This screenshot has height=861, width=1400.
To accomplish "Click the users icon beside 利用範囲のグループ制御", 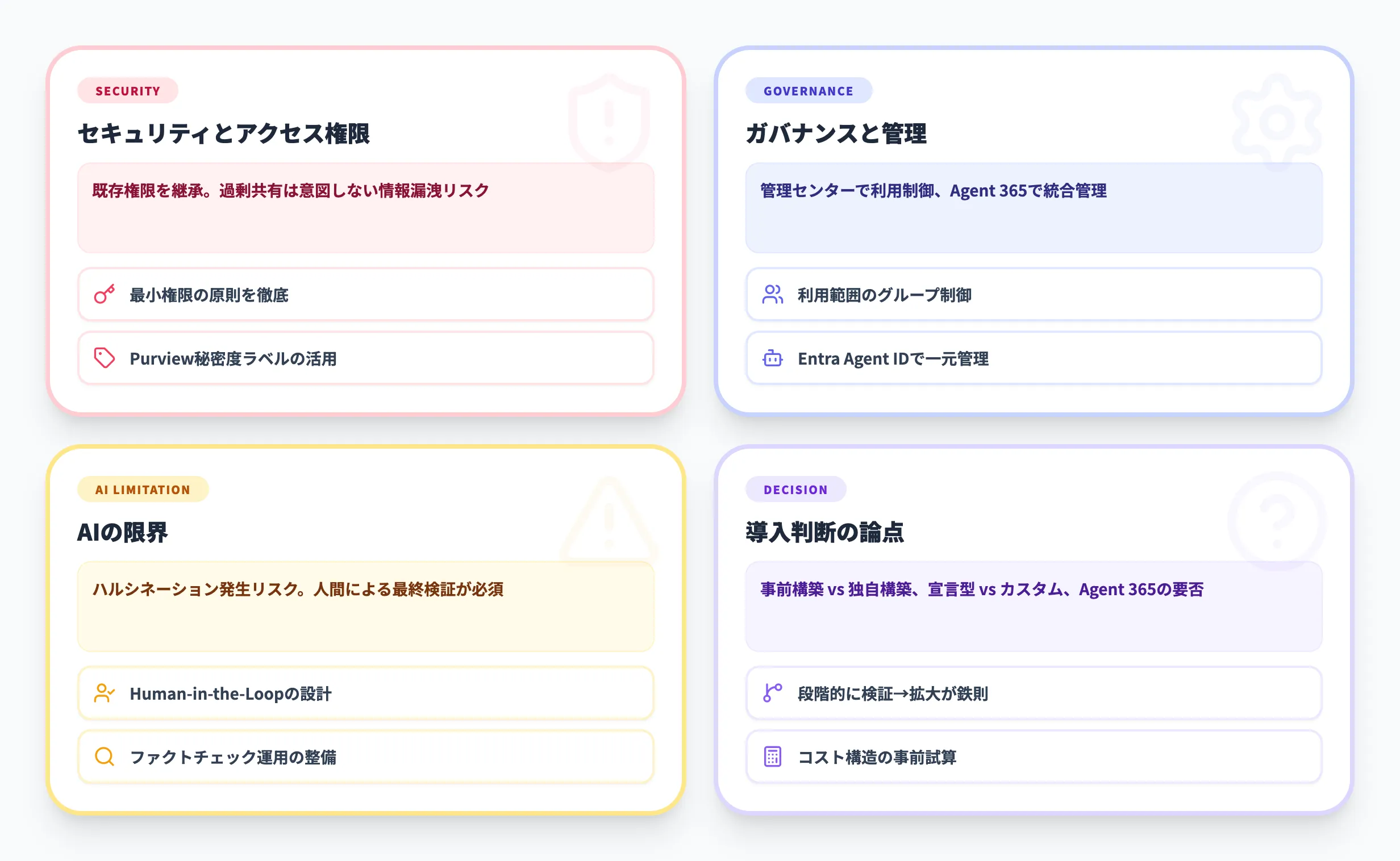I will pos(772,294).
